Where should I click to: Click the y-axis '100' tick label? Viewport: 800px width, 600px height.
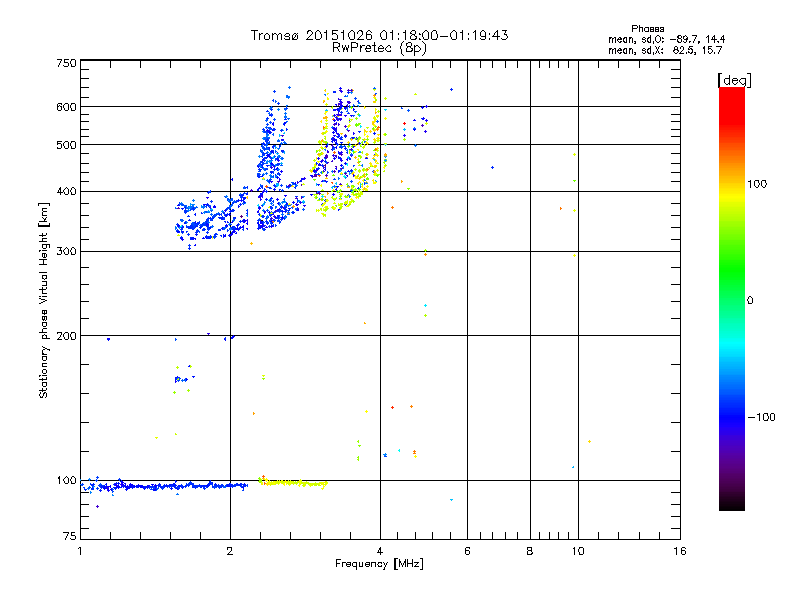[x=66, y=481]
